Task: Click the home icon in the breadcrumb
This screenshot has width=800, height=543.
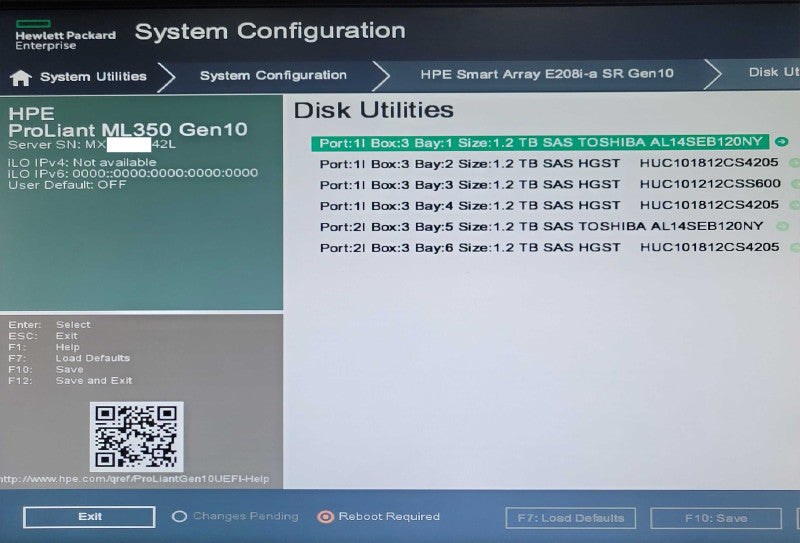Action: tap(21, 78)
